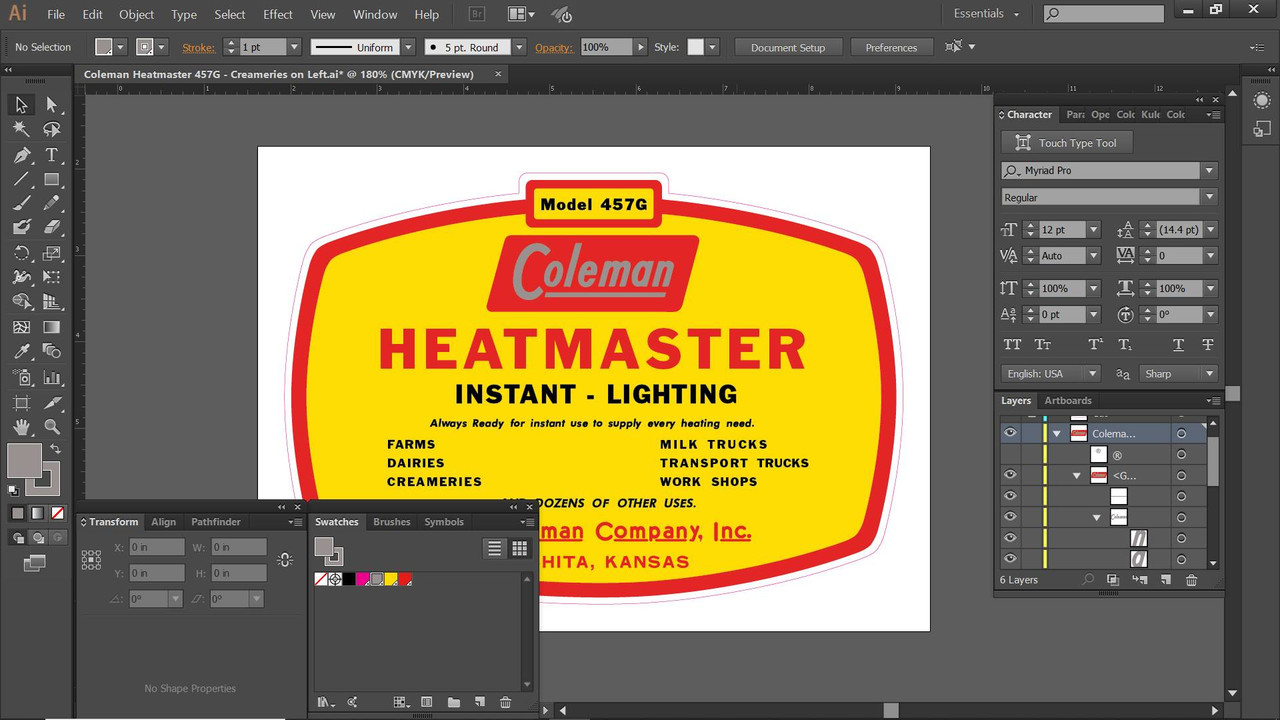
Task: Create new color group folder
Action: coord(453,703)
